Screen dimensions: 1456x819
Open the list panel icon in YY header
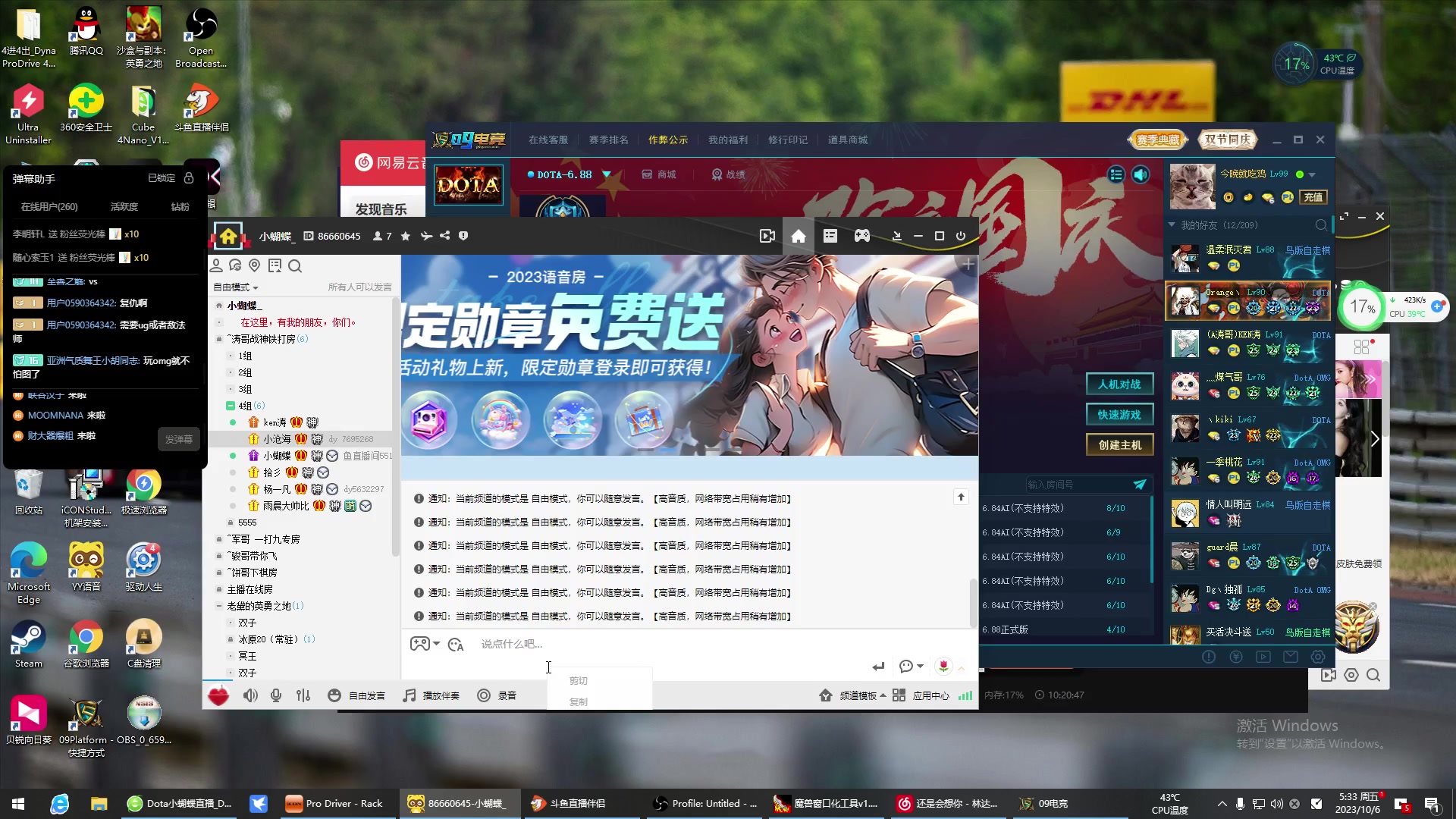830,237
